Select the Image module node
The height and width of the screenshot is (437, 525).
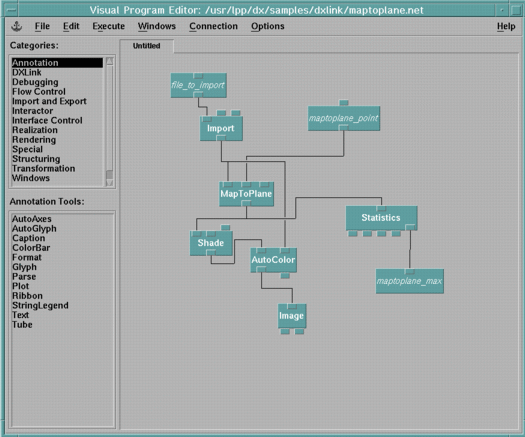coord(292,316)
